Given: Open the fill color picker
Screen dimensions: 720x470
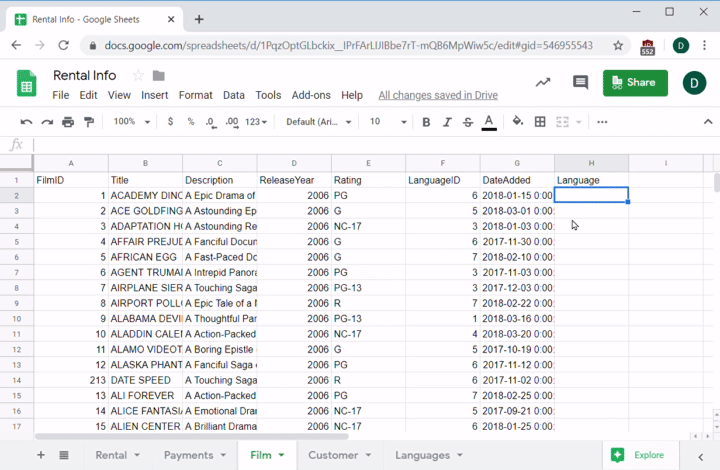Looking at the screenshot, I should 517,122.
